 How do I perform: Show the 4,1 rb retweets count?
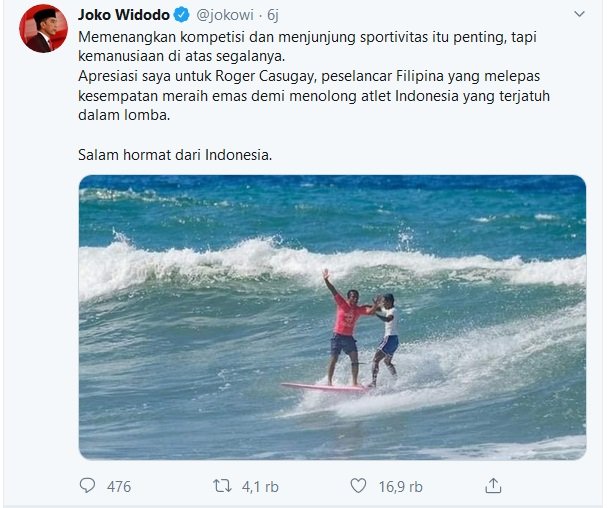pos(260,487)
